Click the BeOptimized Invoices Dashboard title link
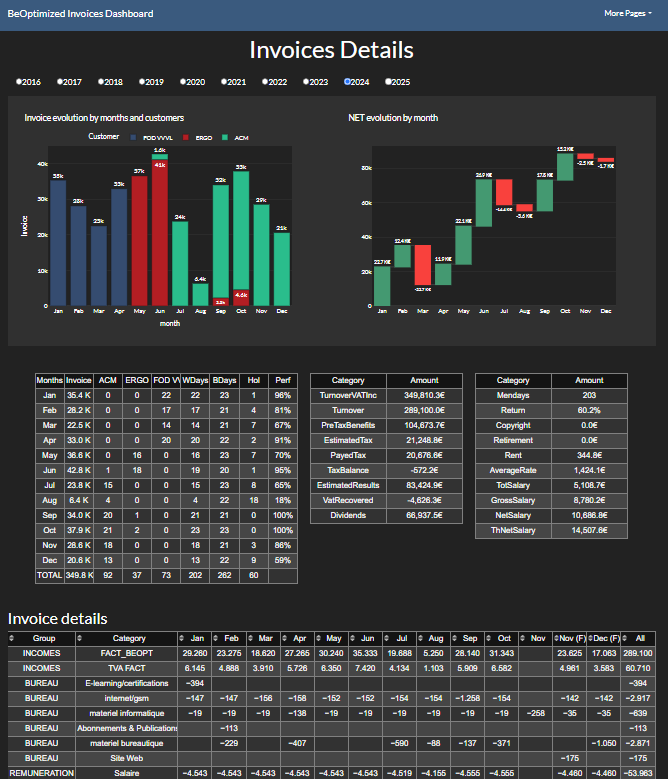The image size is (668, 779). (x=81, y=14)
